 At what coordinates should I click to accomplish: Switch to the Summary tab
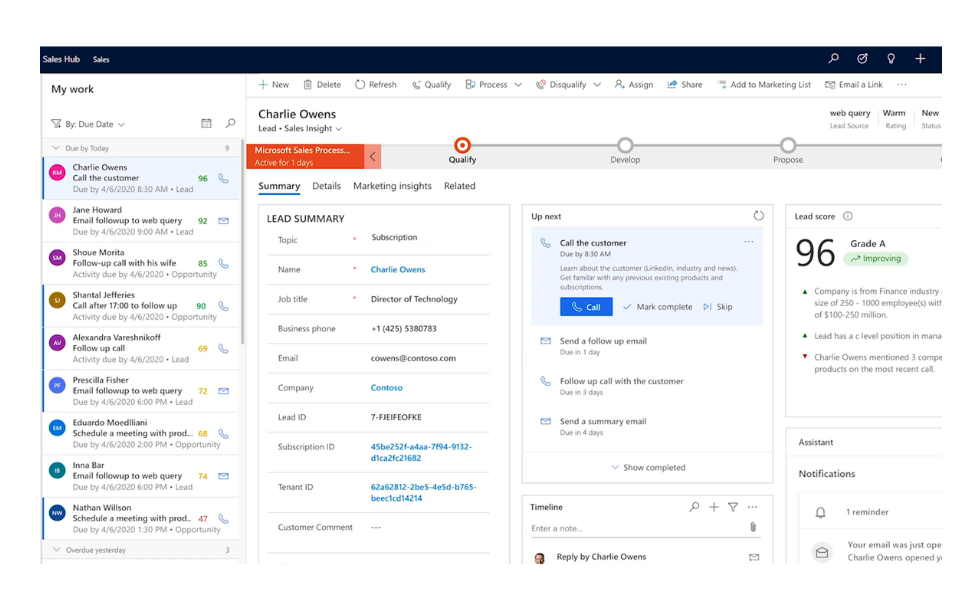[x=279, y=186]
